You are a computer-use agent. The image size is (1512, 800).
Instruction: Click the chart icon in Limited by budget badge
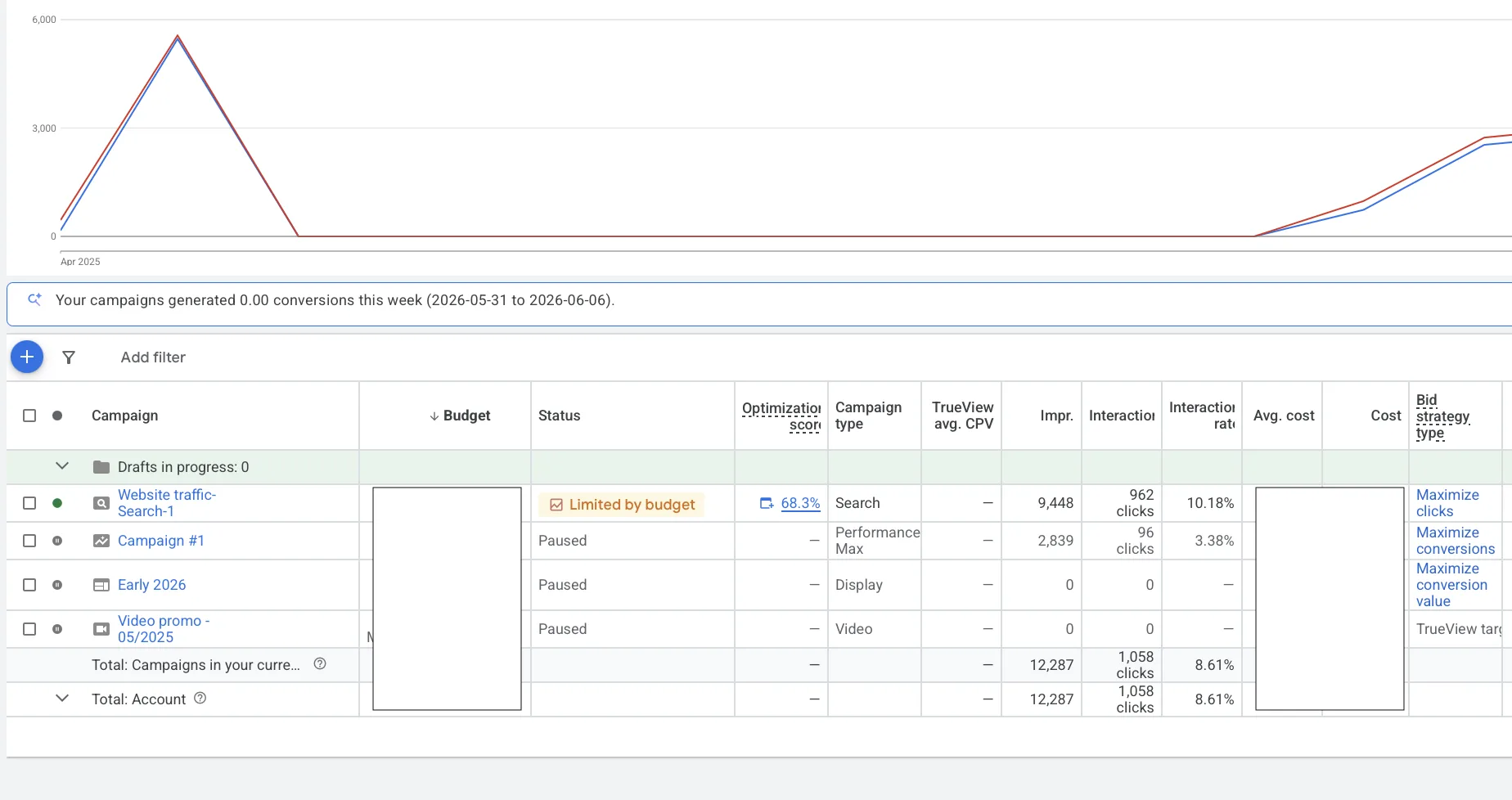(556, 505)
